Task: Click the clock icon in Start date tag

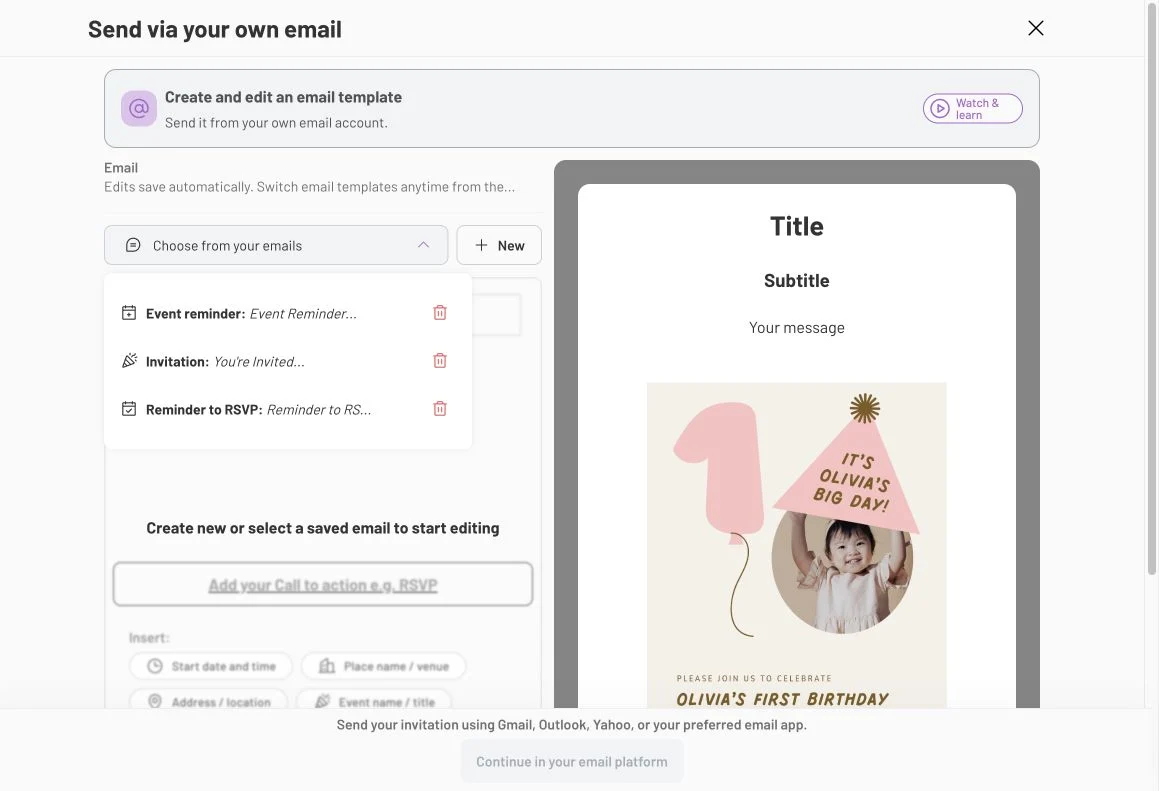Action: pyautogui.click(x=154, y=666)
